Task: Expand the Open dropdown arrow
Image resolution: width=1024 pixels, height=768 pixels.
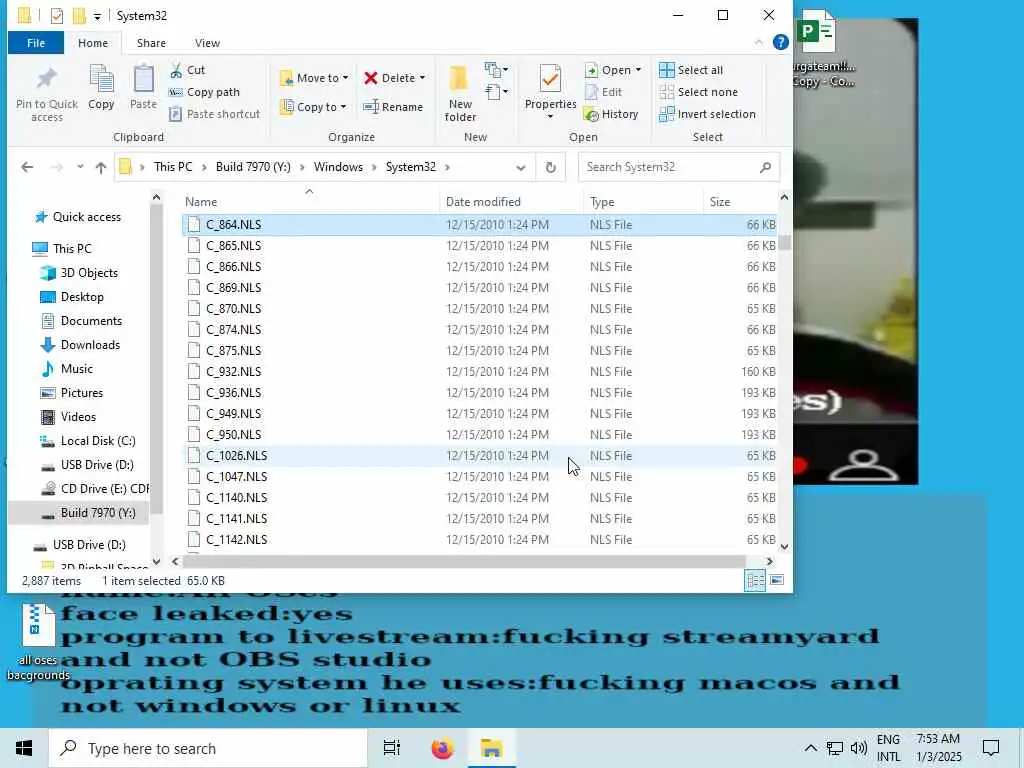Action: click(x=638, y=70)
